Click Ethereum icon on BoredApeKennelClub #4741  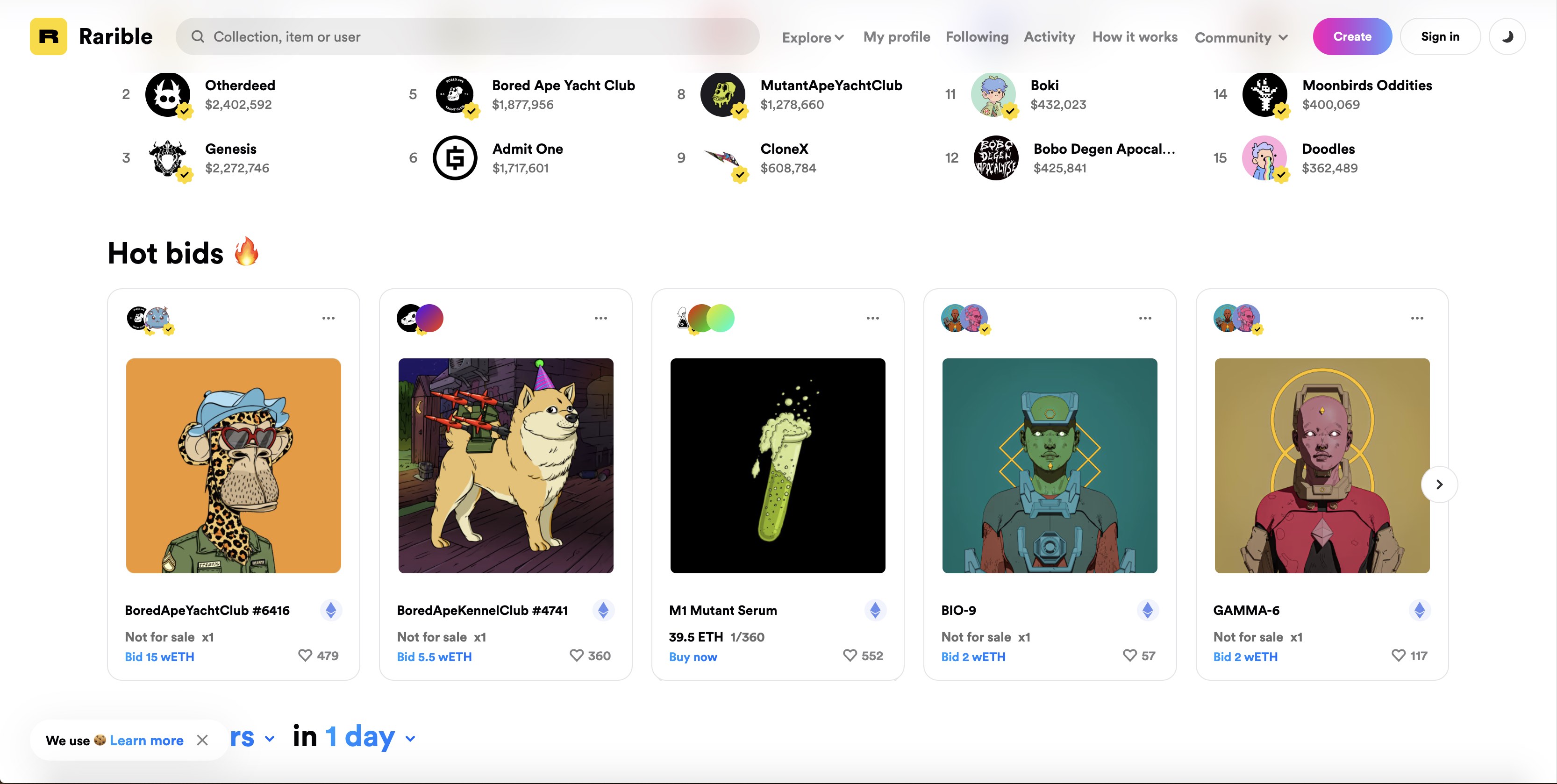tap(603, 610)
